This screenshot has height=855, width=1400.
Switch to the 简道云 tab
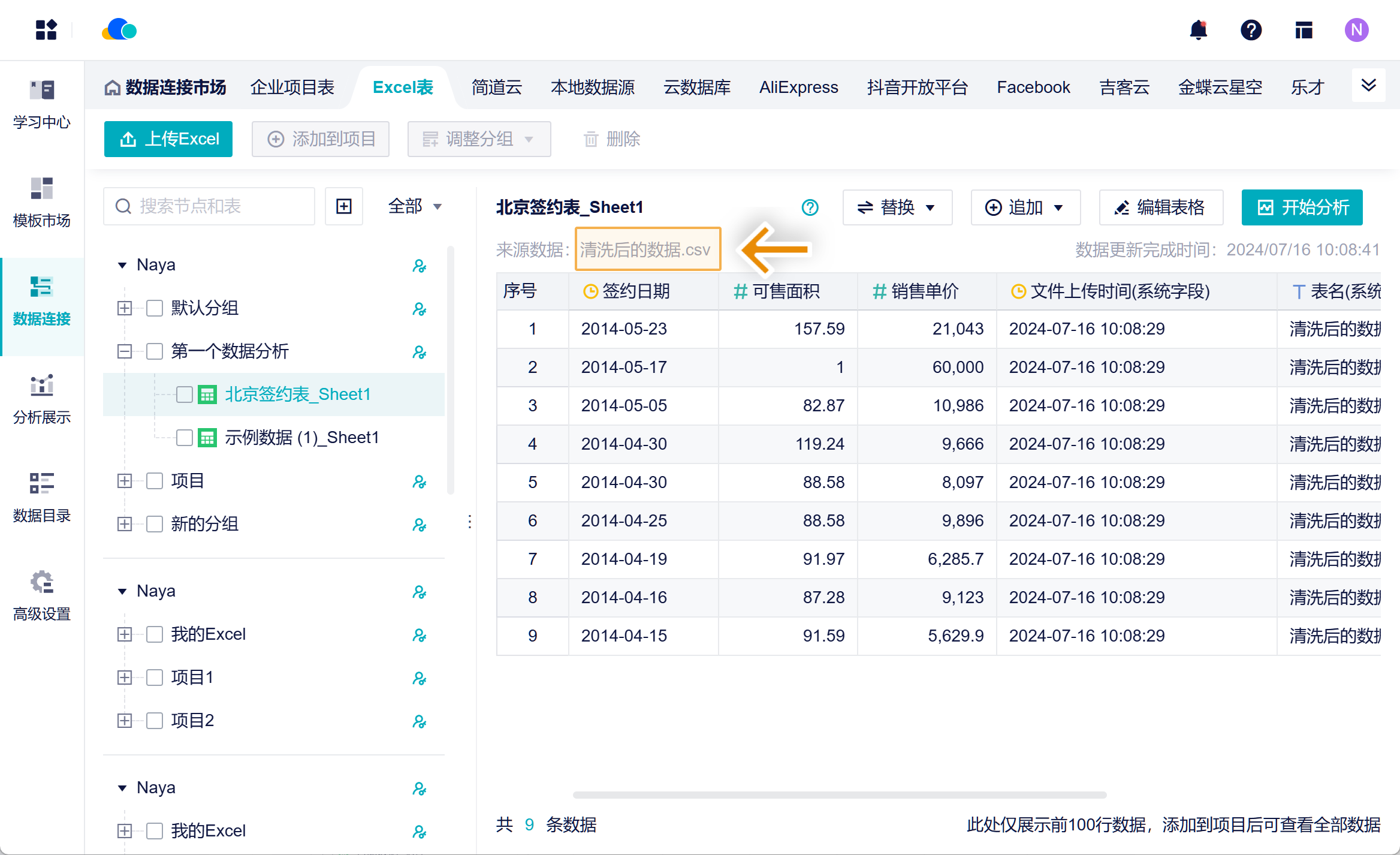496,88
